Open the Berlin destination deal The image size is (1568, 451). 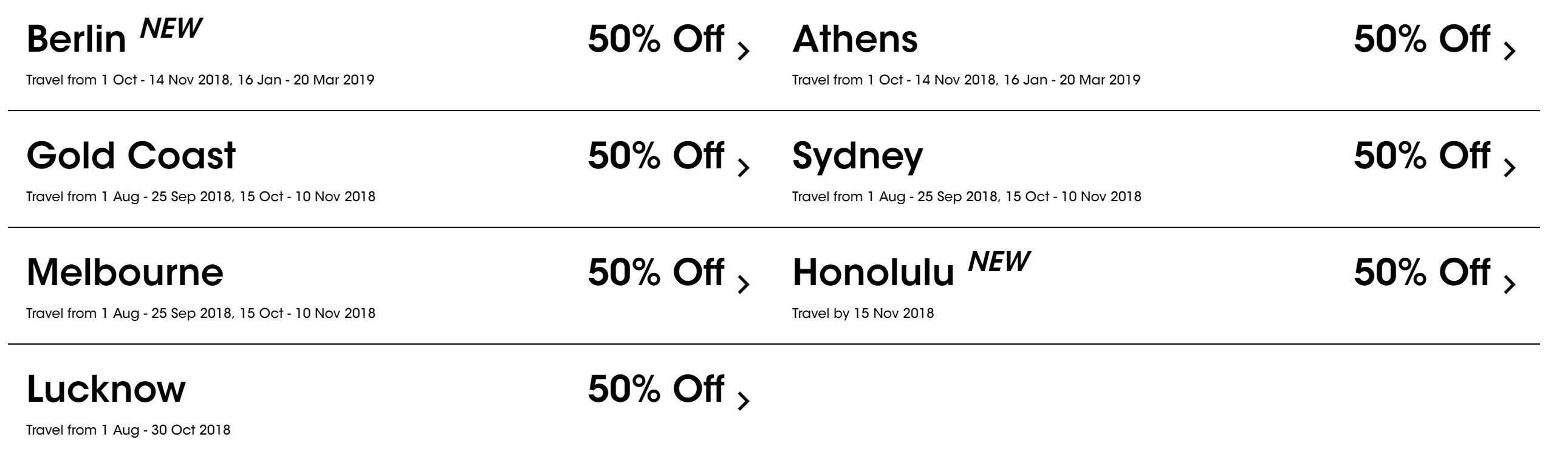point(76,40)
